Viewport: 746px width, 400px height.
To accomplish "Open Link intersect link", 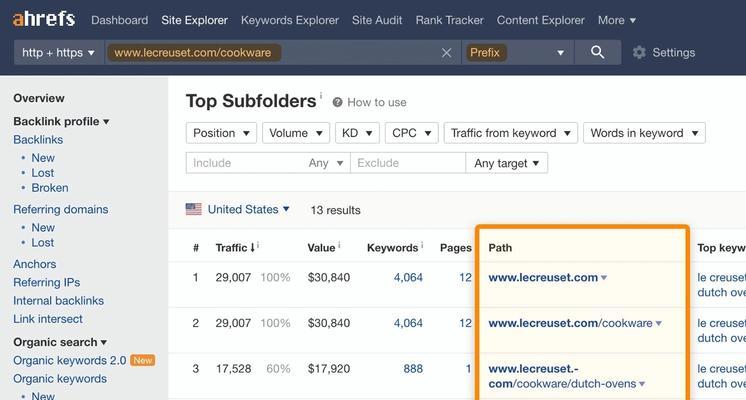I will (x=48, y=319).
